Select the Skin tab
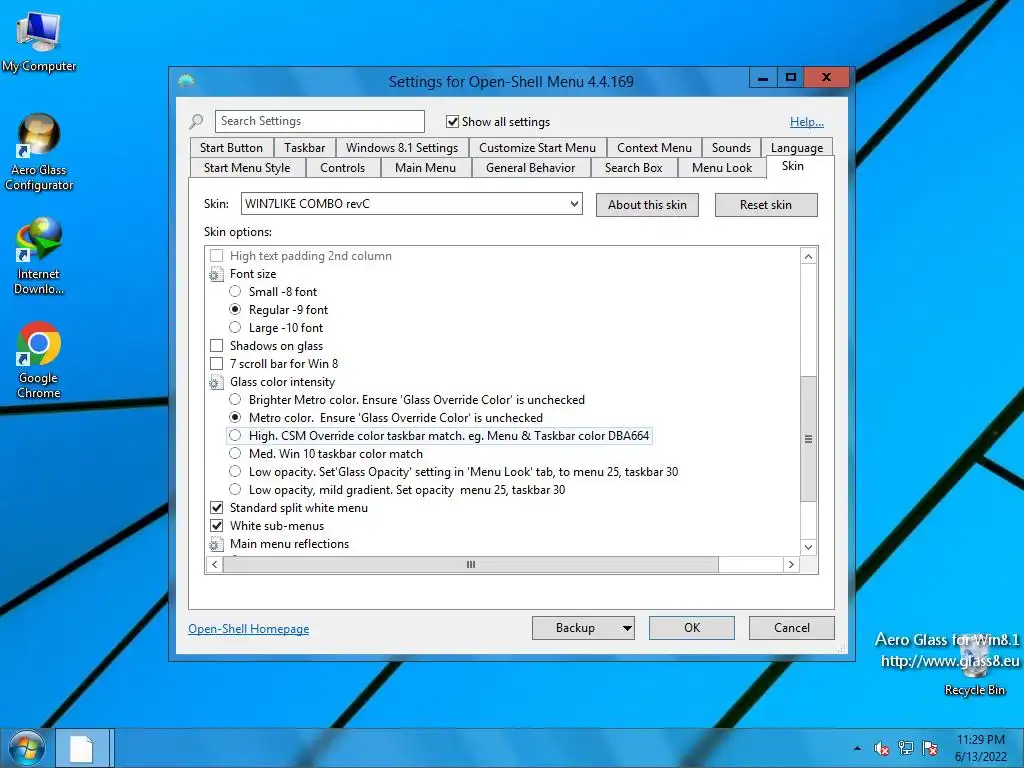Viewport: 1024px width, 768px height. coord(793,166)
